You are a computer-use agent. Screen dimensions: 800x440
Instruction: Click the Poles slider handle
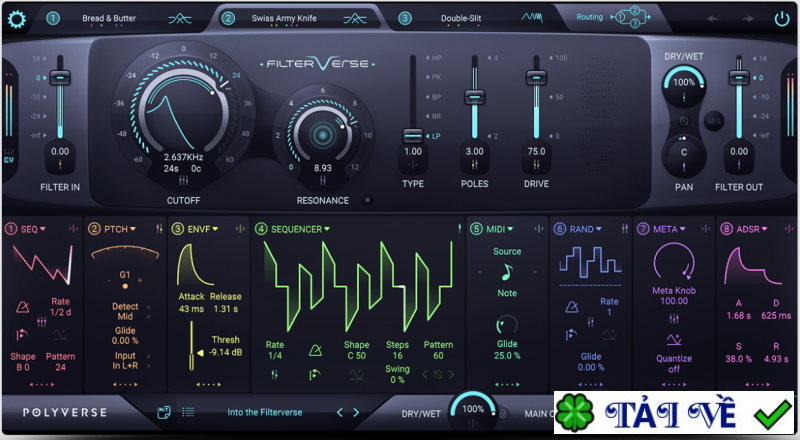[x=474, y=96]
